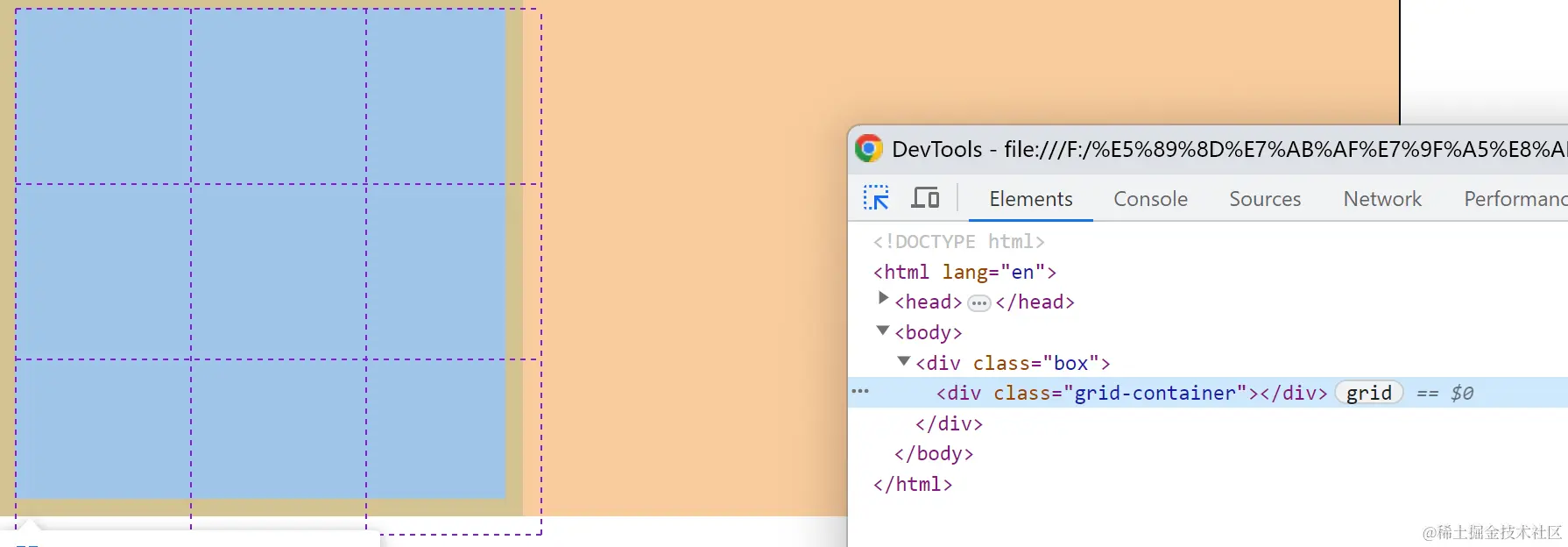Select the closing </div> tag line
Viewport: 1568px width, 547px height.
point(949,423)
